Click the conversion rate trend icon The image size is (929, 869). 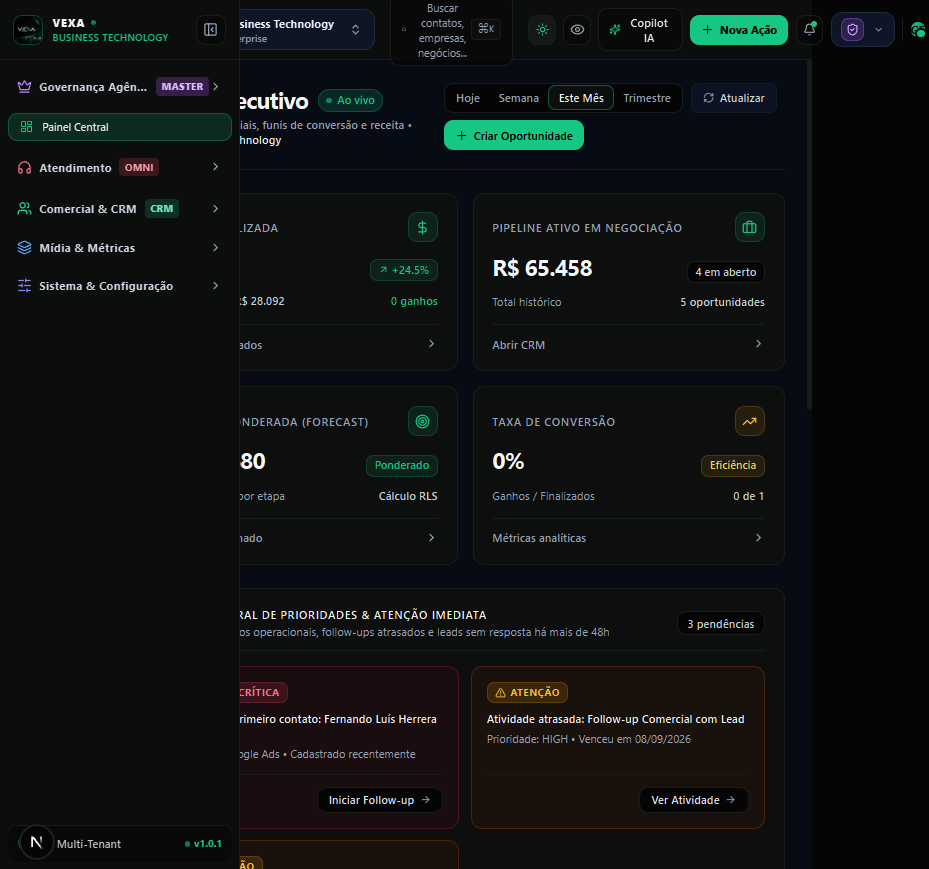pos(749,421)
